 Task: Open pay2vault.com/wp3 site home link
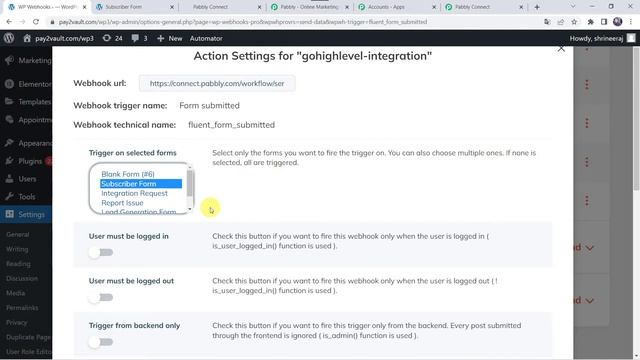coord(58,38)
